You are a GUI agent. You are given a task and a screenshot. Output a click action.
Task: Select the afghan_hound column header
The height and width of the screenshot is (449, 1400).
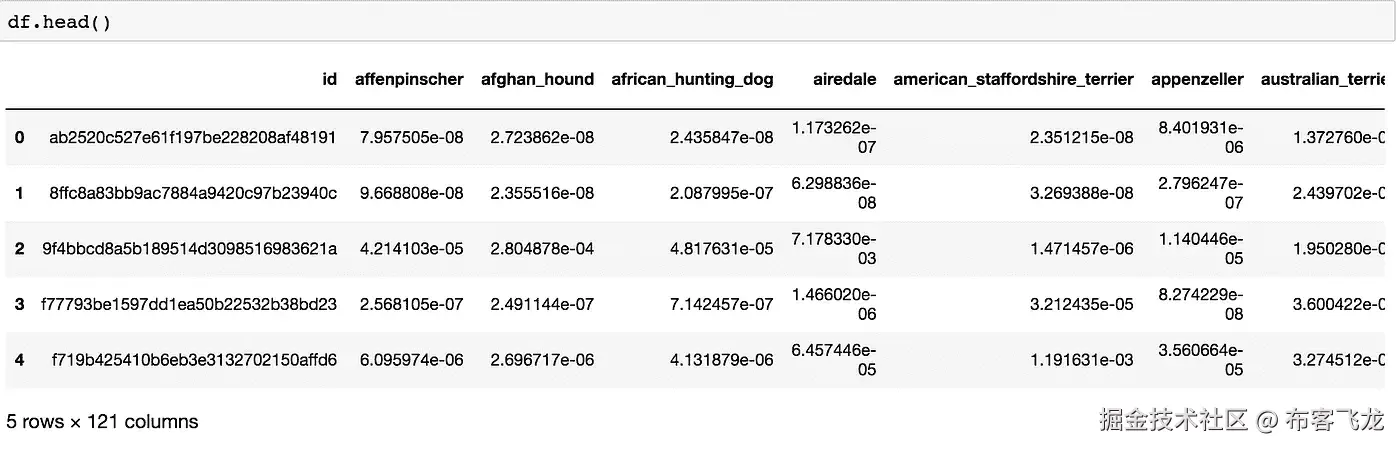[x=537, y=79]
